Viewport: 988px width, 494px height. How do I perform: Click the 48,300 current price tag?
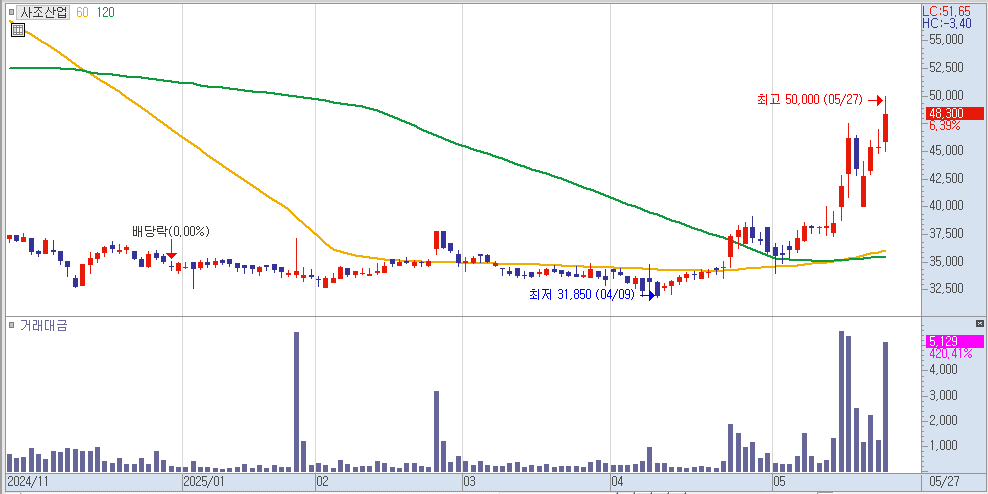pyautogui.click(x=955, y=113)
